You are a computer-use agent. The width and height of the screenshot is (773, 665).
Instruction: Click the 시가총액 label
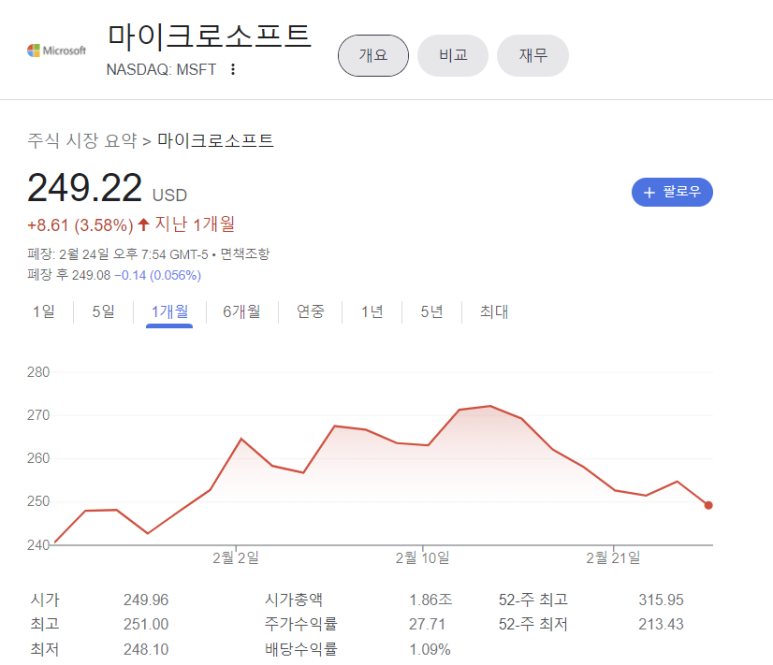[x=294, y=600]
